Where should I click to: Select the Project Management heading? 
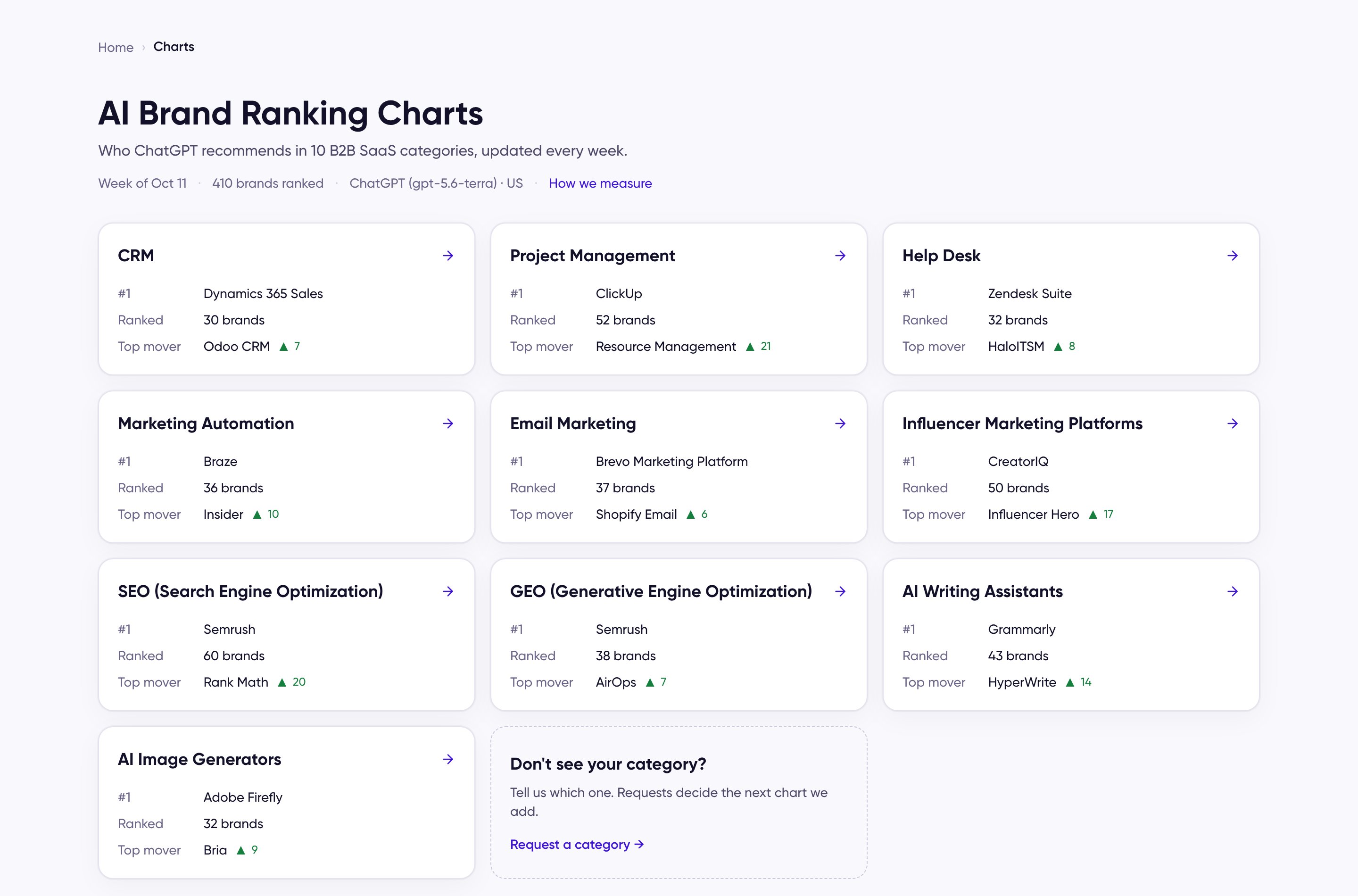592,256
